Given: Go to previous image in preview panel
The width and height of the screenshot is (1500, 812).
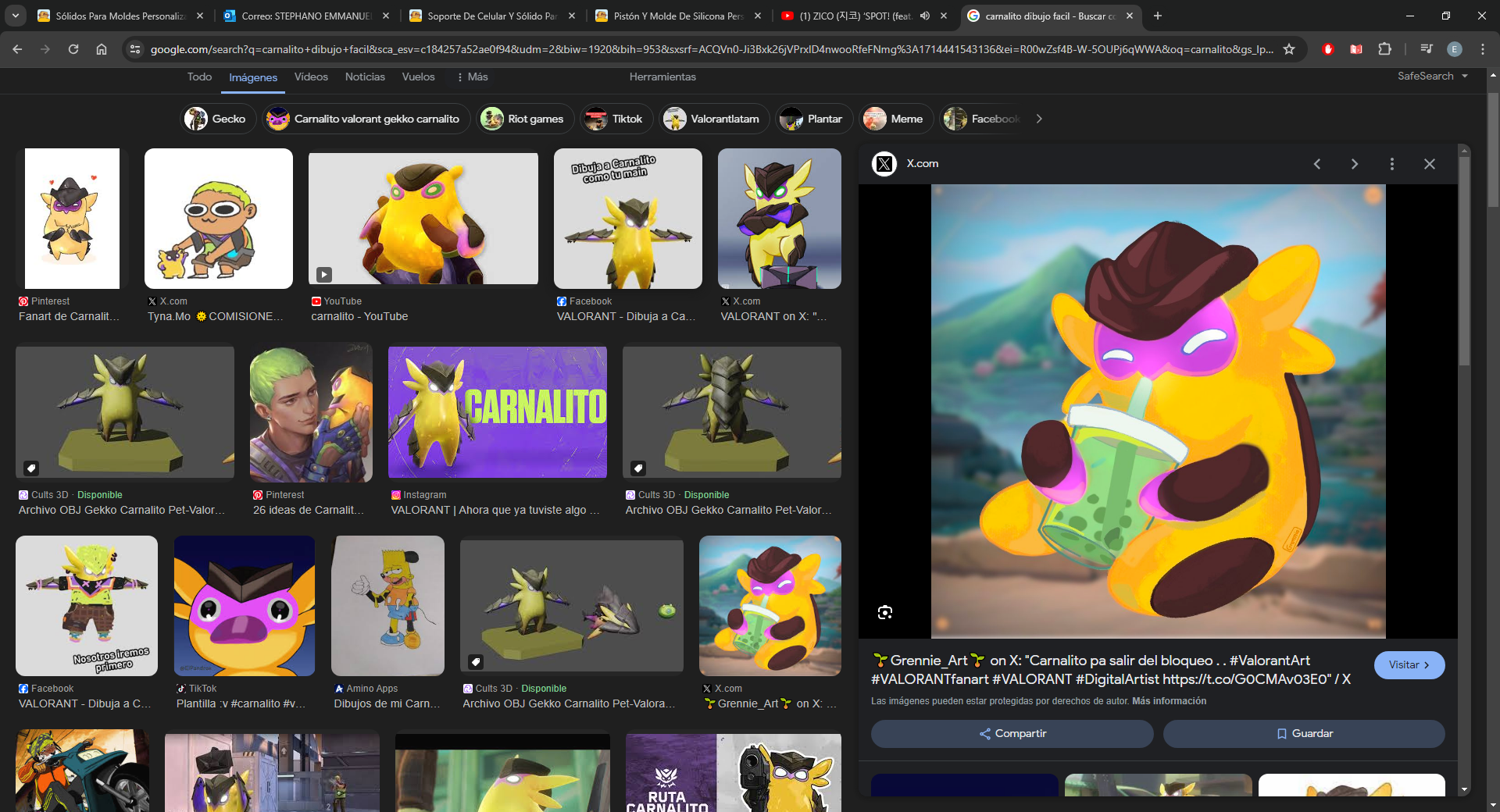Looking at the screenshot, I should tap(1317, 164).
